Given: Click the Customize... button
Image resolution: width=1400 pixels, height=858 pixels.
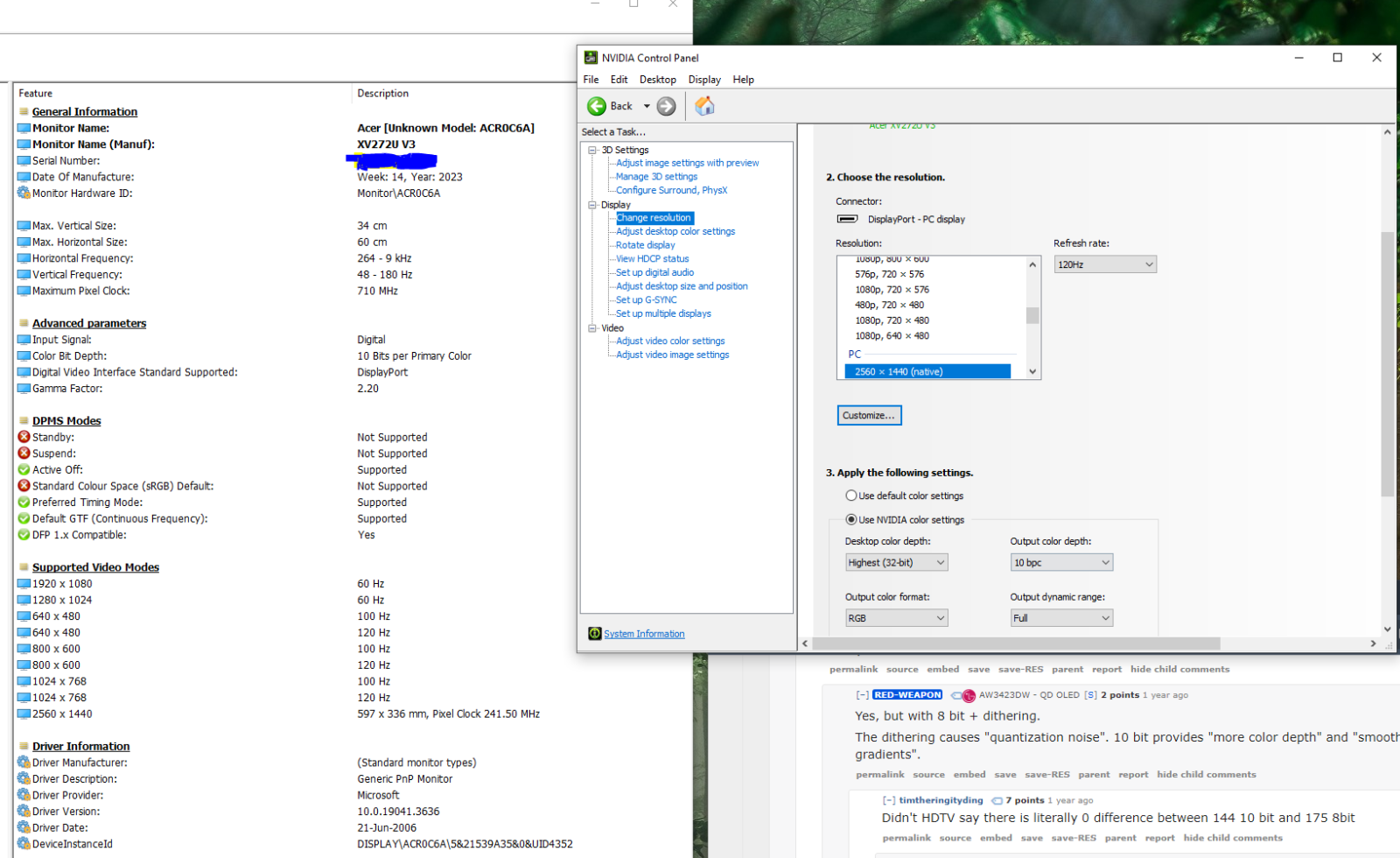Looking at the screenshot, I should pyautogui.click(x=869, y=416).
